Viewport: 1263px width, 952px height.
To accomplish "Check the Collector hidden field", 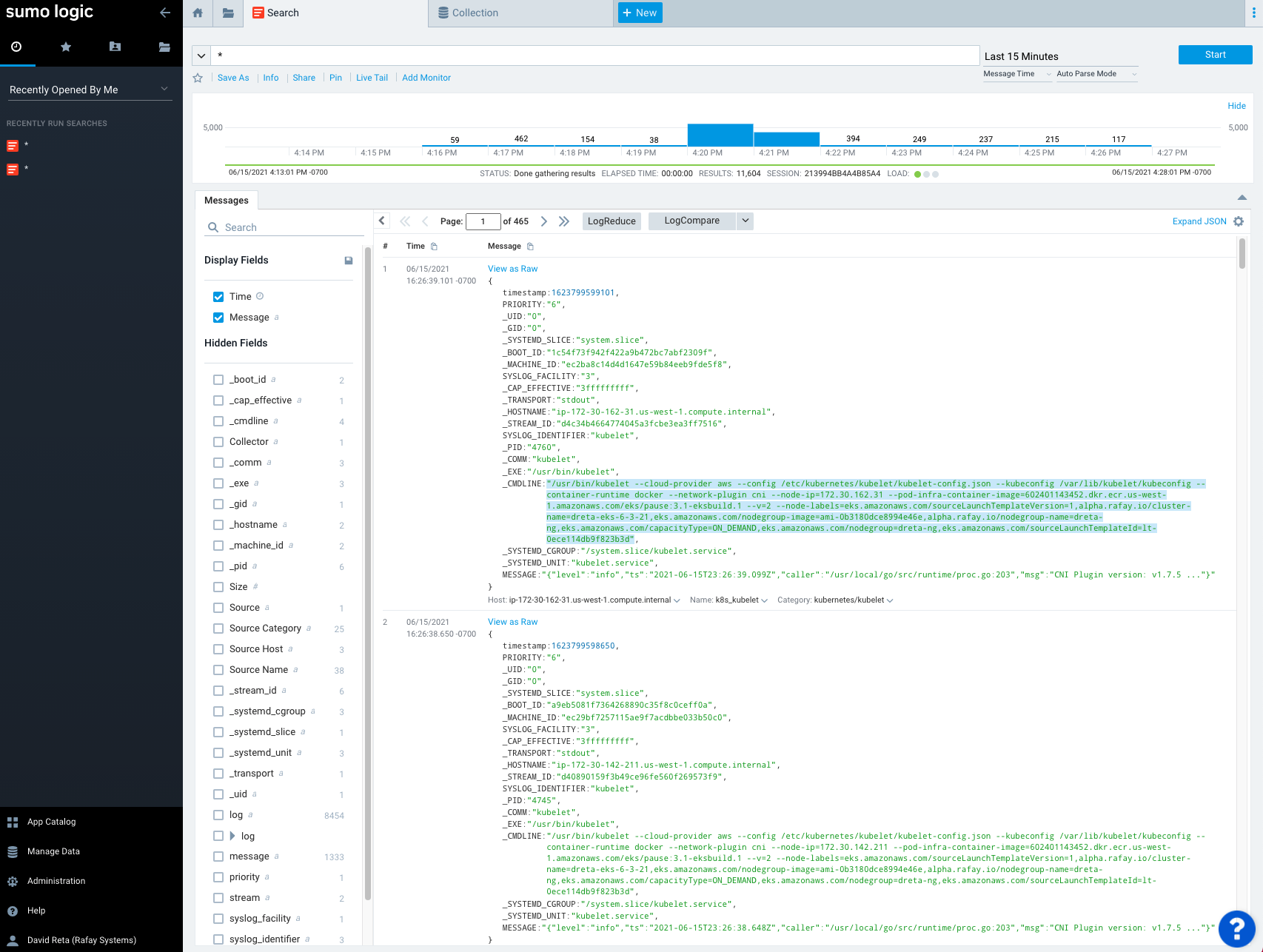I will [x=218, y=442].
